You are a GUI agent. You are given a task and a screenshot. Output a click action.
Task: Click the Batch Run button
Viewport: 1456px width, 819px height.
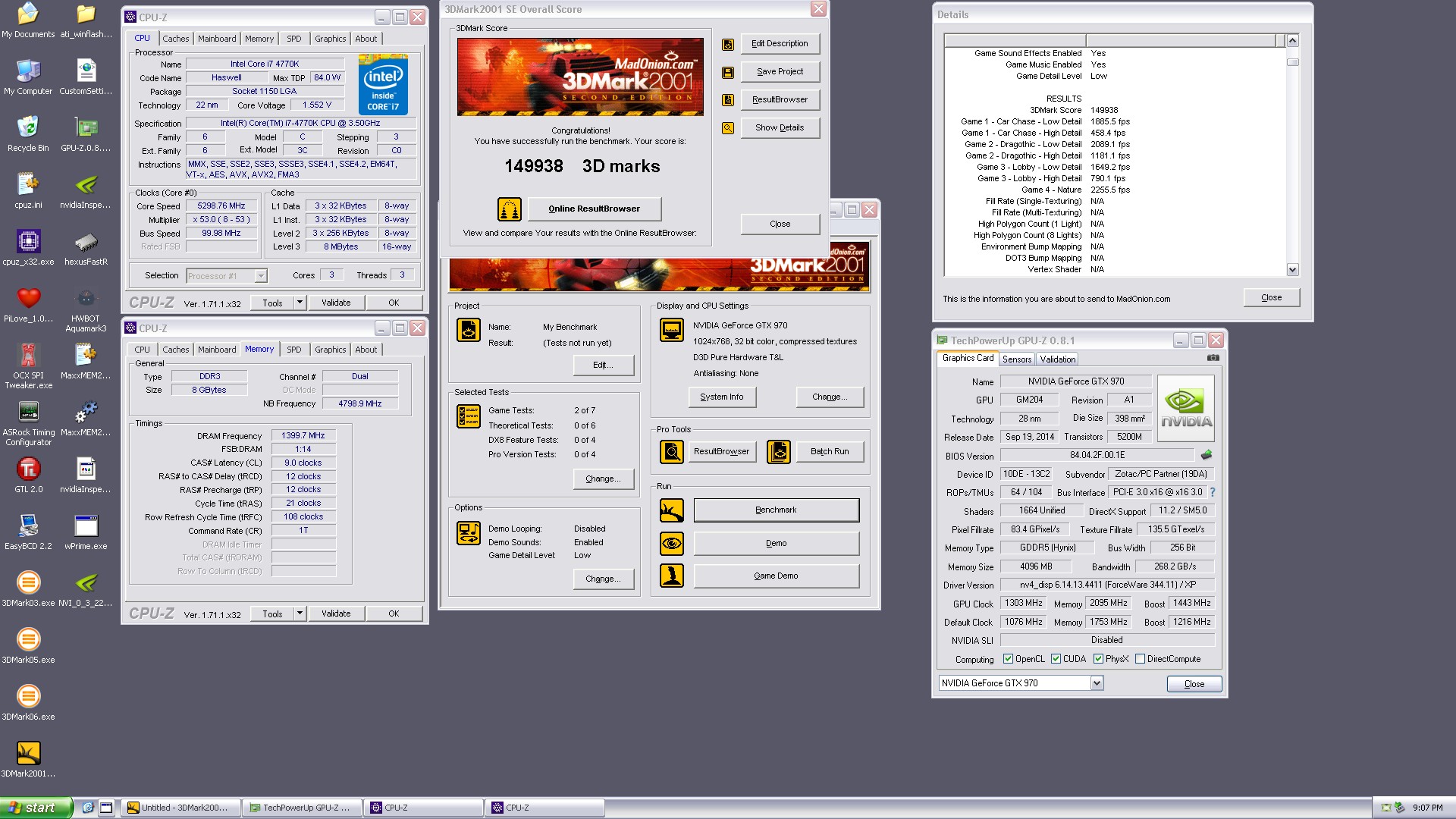[829, 451]
